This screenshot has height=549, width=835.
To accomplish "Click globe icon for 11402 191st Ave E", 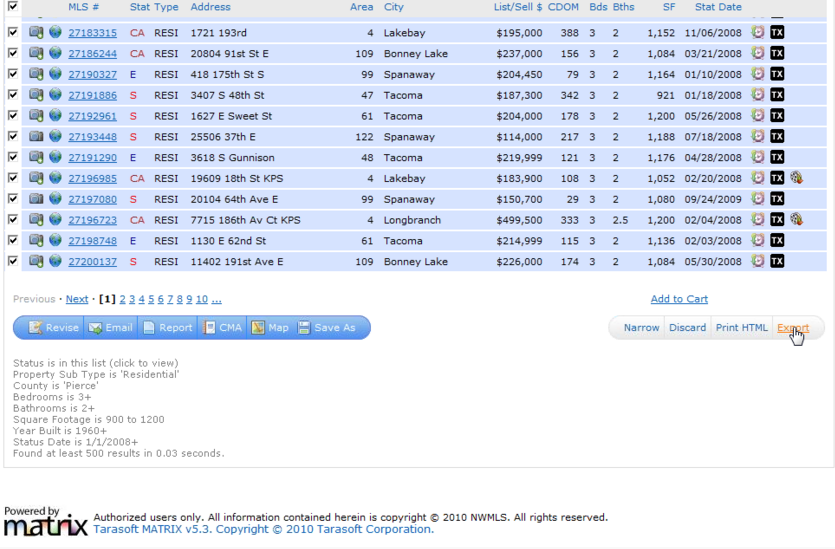I will 55,262.
